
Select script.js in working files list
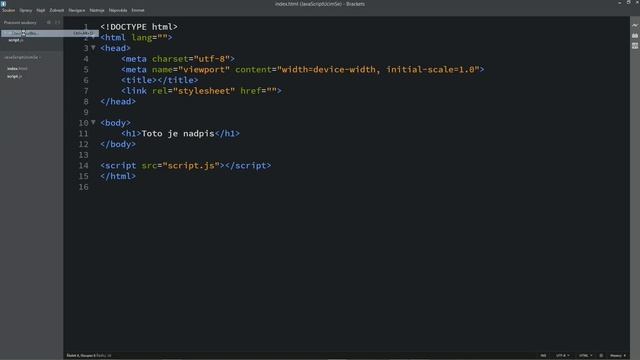point(16,40)
